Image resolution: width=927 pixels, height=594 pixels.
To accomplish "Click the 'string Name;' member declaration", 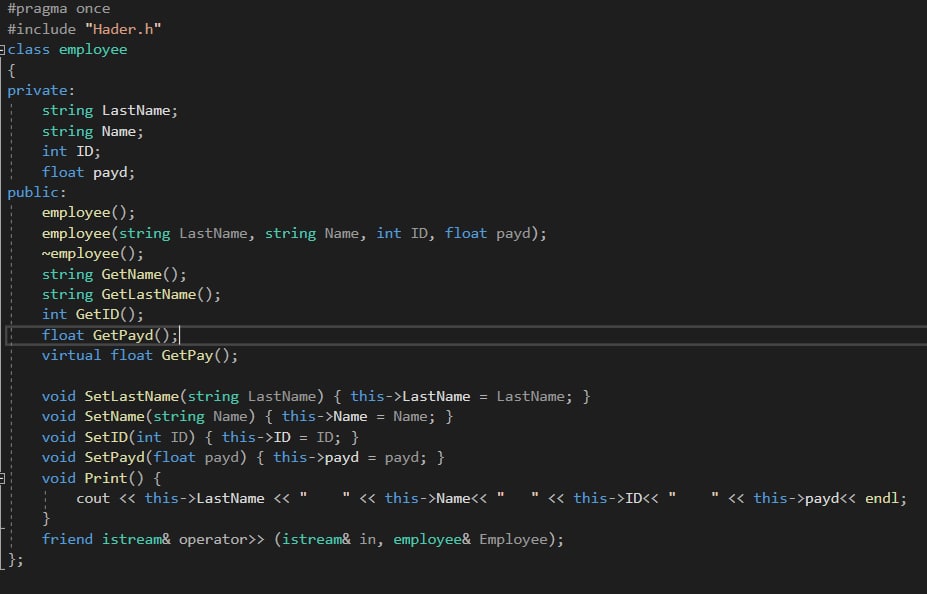I will (x=92, y=131).
